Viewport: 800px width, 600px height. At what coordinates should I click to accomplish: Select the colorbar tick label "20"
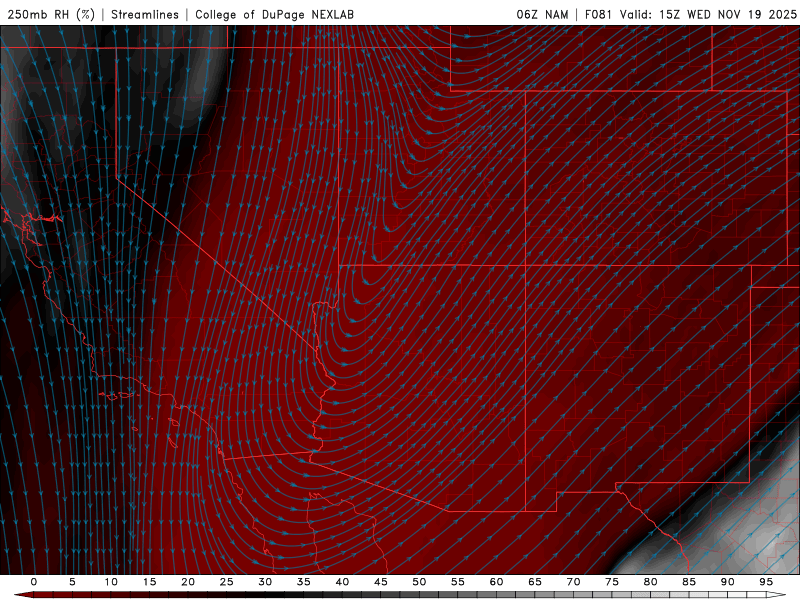point(188,582)
